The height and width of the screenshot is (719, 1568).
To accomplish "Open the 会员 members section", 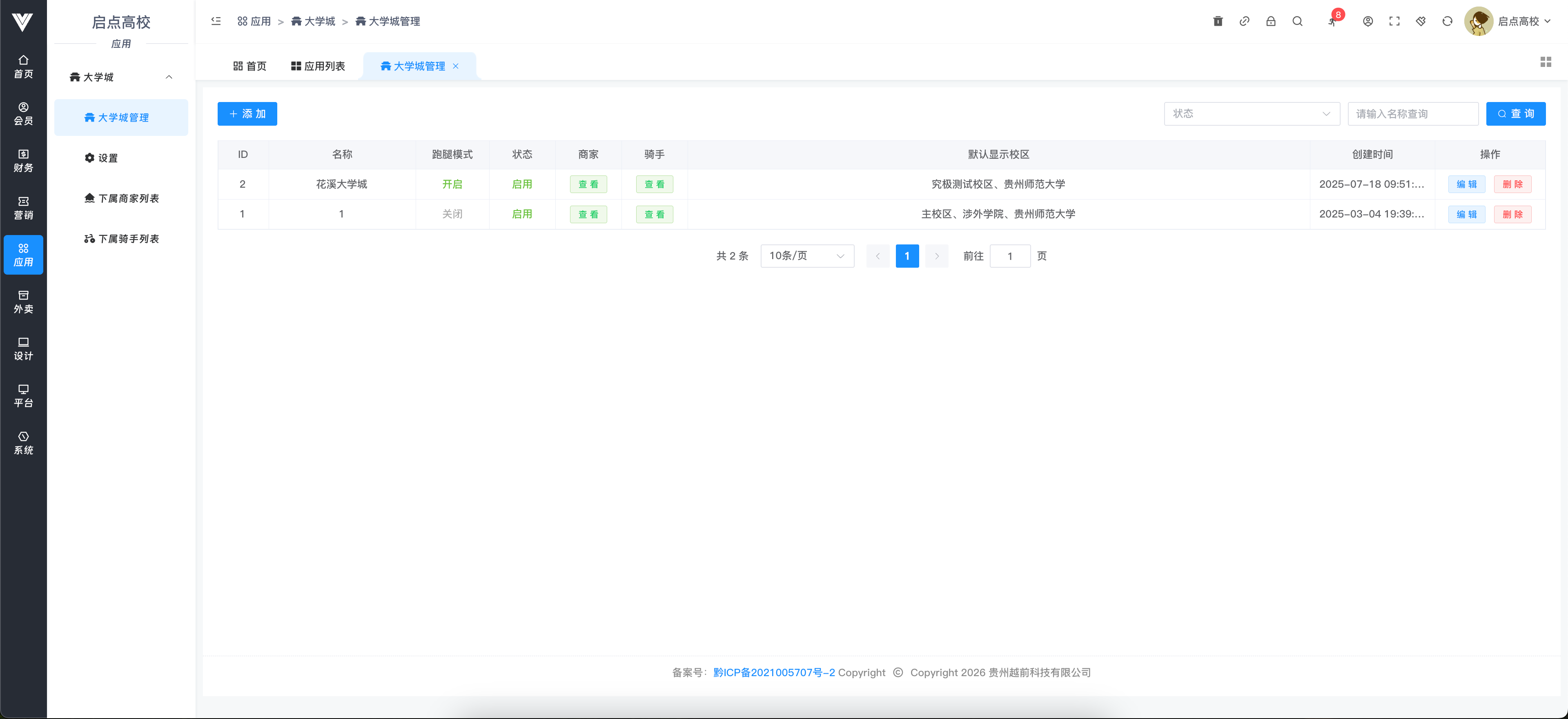I will point(23,114).
